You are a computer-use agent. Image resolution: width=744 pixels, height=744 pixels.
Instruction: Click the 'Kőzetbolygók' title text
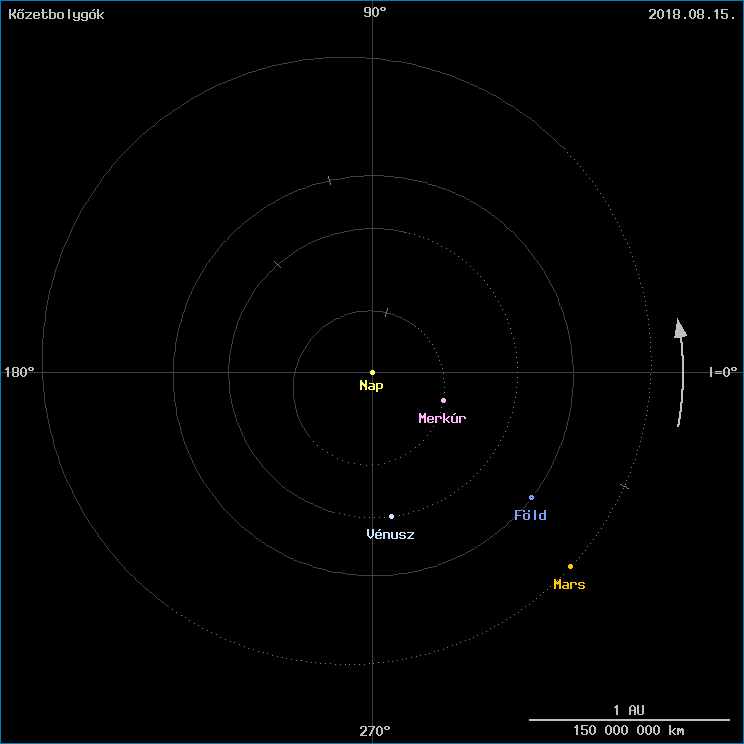tap(56, 15)
